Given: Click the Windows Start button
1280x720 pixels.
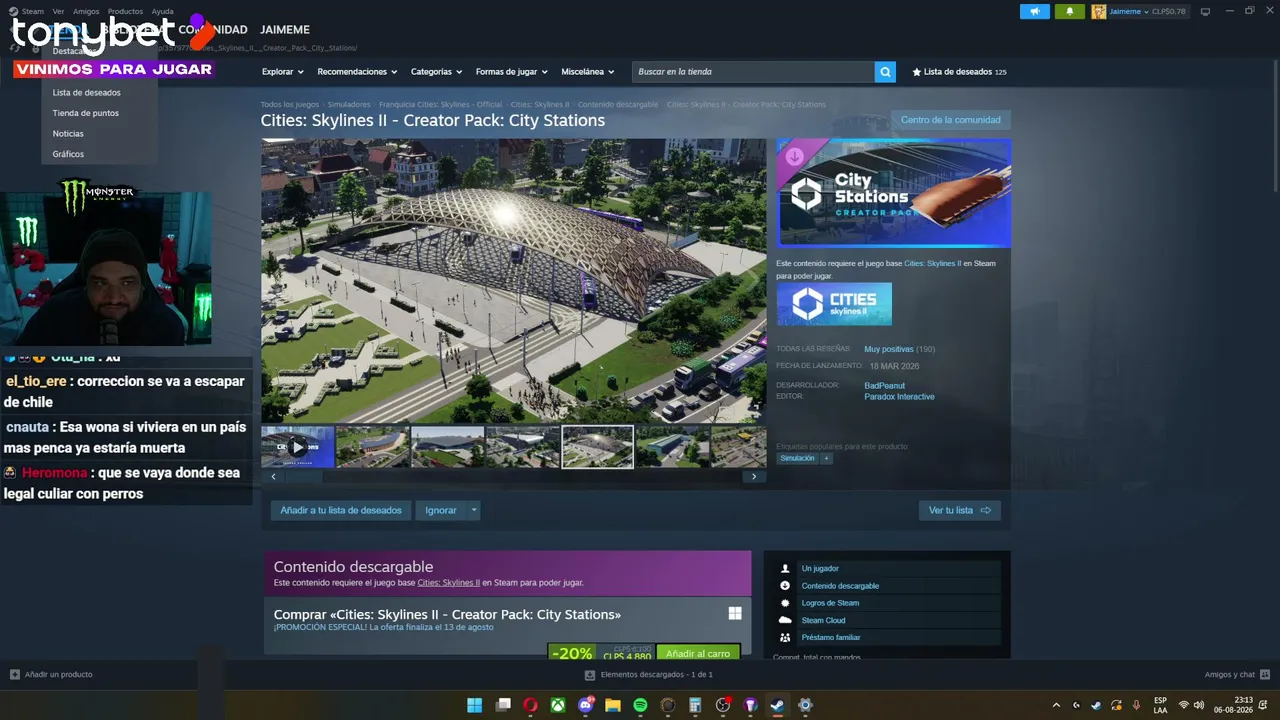Looking at the screenshot, I should pos(475,705).
